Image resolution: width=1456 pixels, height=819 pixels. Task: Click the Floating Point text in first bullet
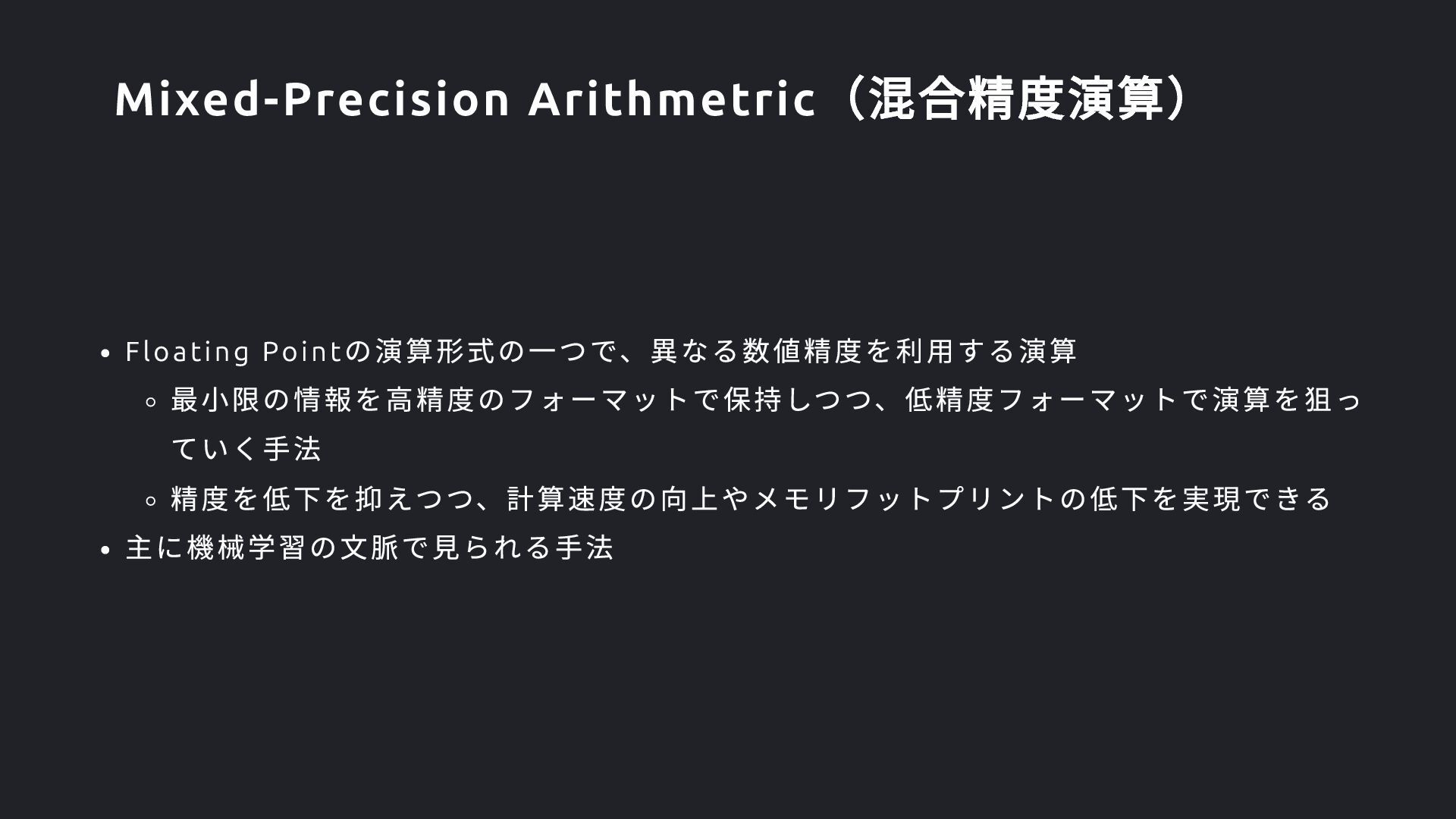point(234,352)
